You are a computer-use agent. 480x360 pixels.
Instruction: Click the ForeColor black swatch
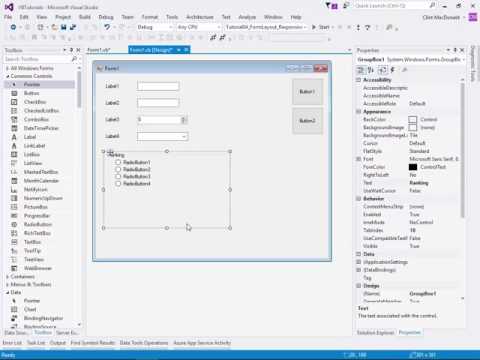(x=413, y=167)
